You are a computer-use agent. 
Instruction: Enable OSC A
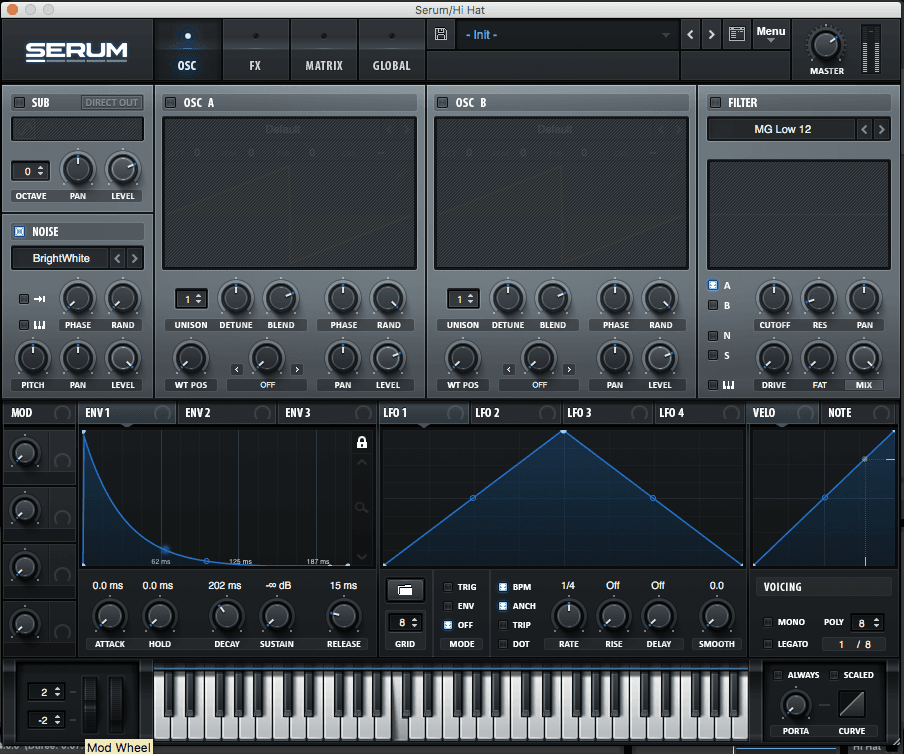[171, 102]
